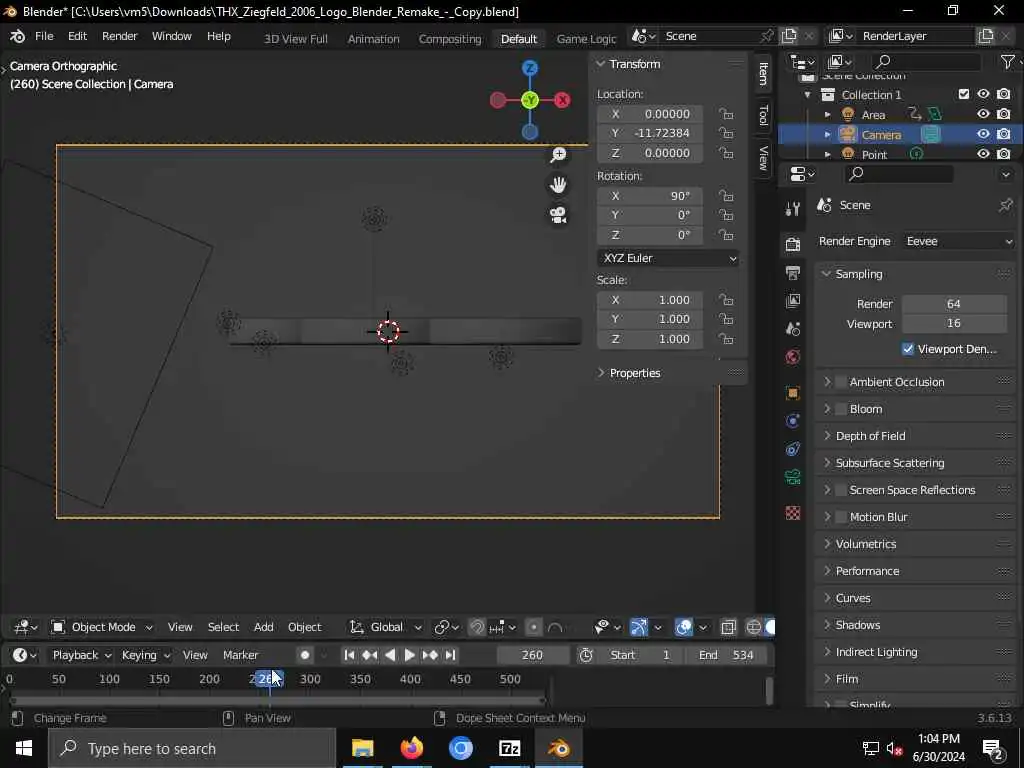
Task: Open the Render properties tab icon
Action: pos(793,244)
